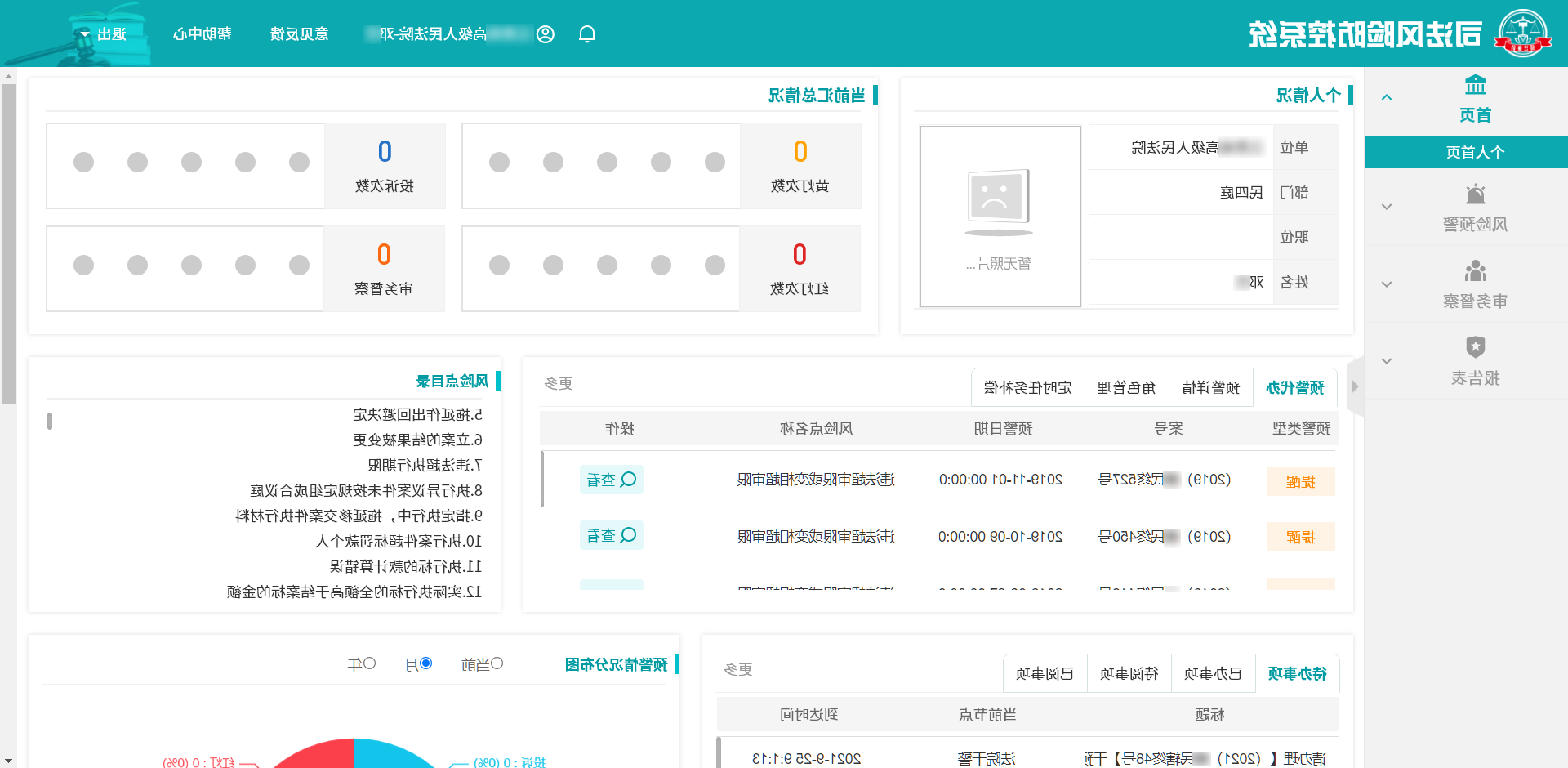This screenshot has height=768, width=1568.
Task: Collapse the sidebar with the triangle handle
Action: tap(1355, 386)
